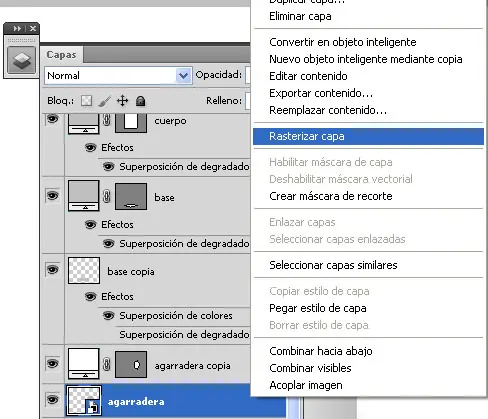The image size is (488, 419).
Task: Switch to the Capas tab
Action: pyautogui.click(x=61, y=55)
